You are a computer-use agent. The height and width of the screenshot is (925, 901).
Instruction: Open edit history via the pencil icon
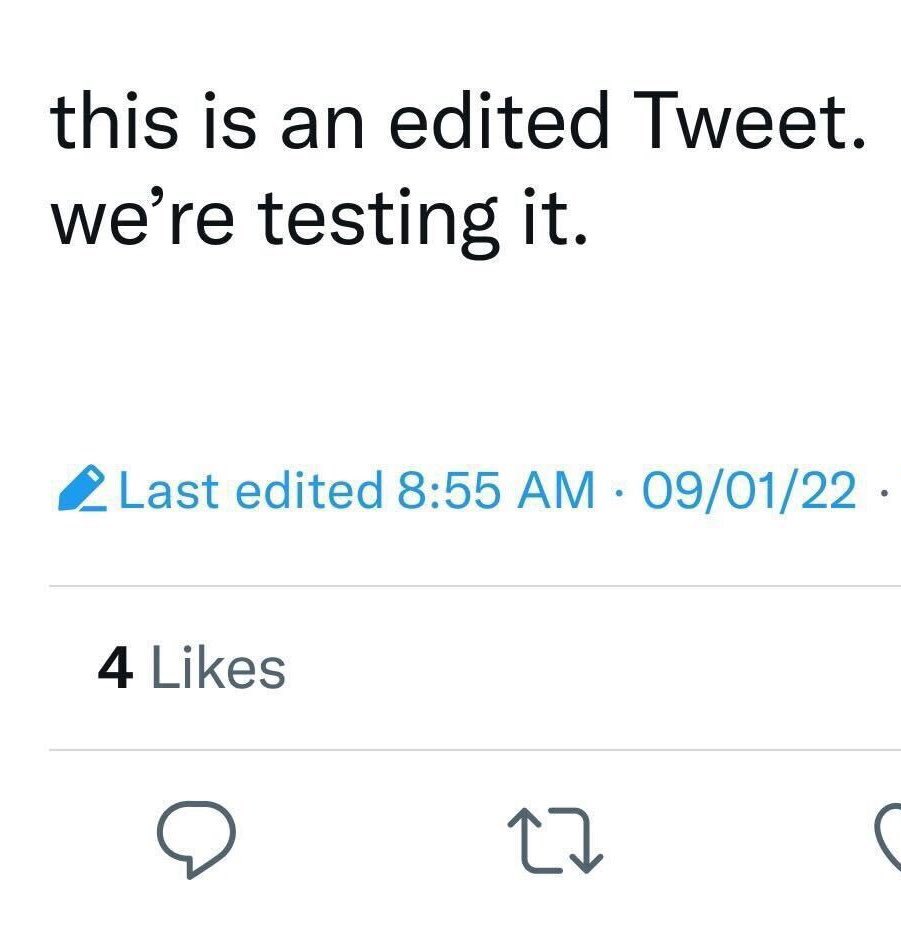click(86, 489)
